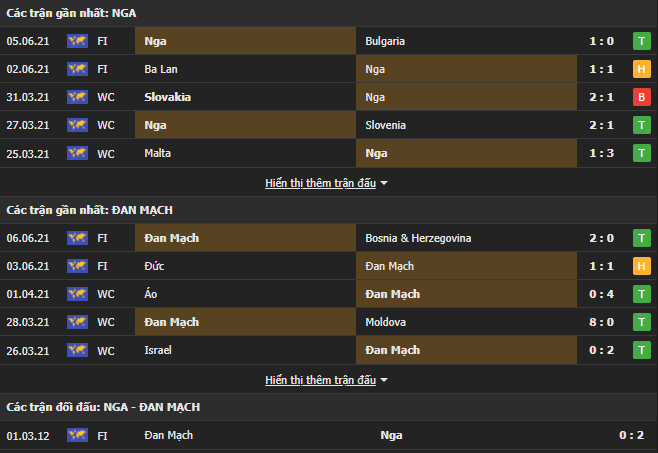The width and height of the screenshot is (658, 453).
Task: Click the flag icon on Israel vs Đan Mạch row
Action: click(77, 350)
